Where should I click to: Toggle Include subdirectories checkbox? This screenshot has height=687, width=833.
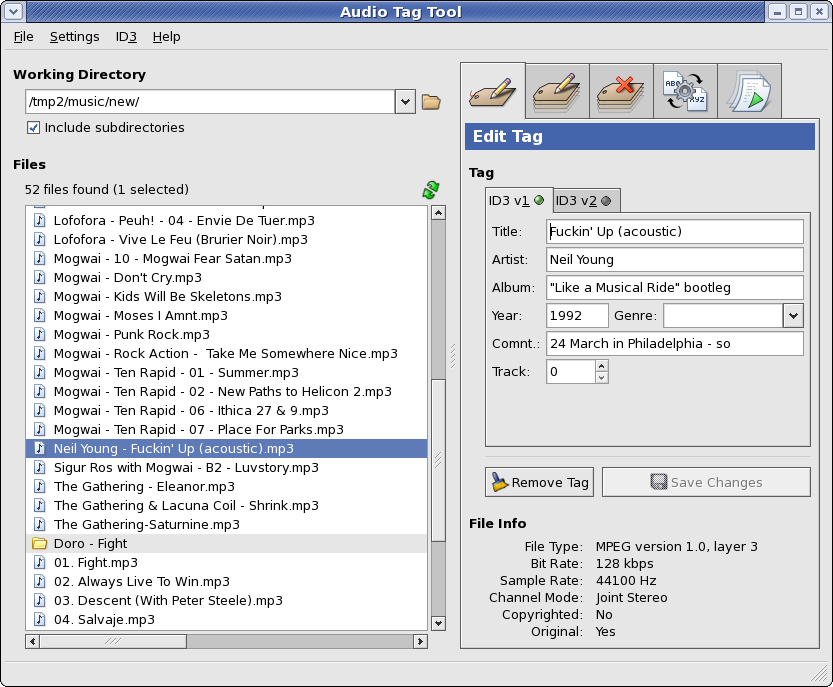coord(33,128)
